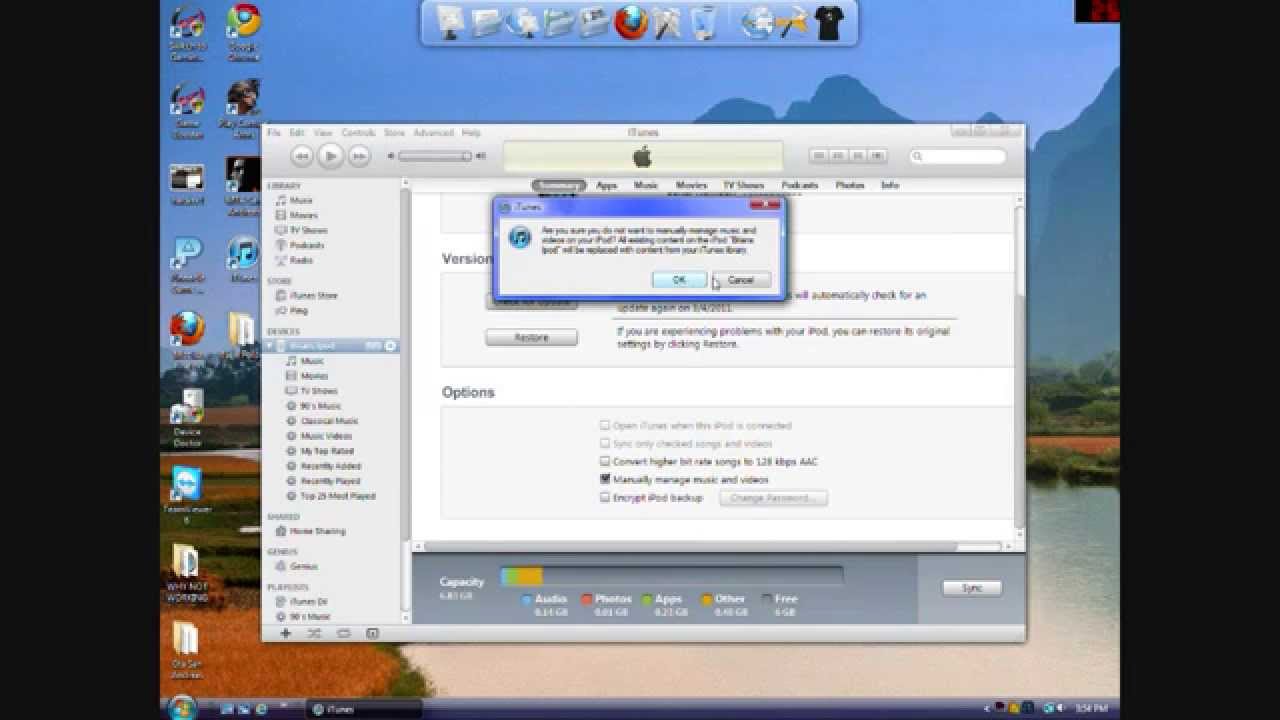Open the Store menu
This screenshot has width=1280, height=720.
click(394, 132)
